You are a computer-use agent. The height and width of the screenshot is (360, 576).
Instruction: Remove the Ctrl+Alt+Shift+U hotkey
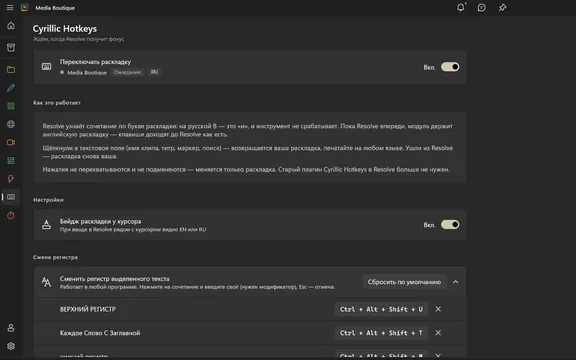pos(438,309)
